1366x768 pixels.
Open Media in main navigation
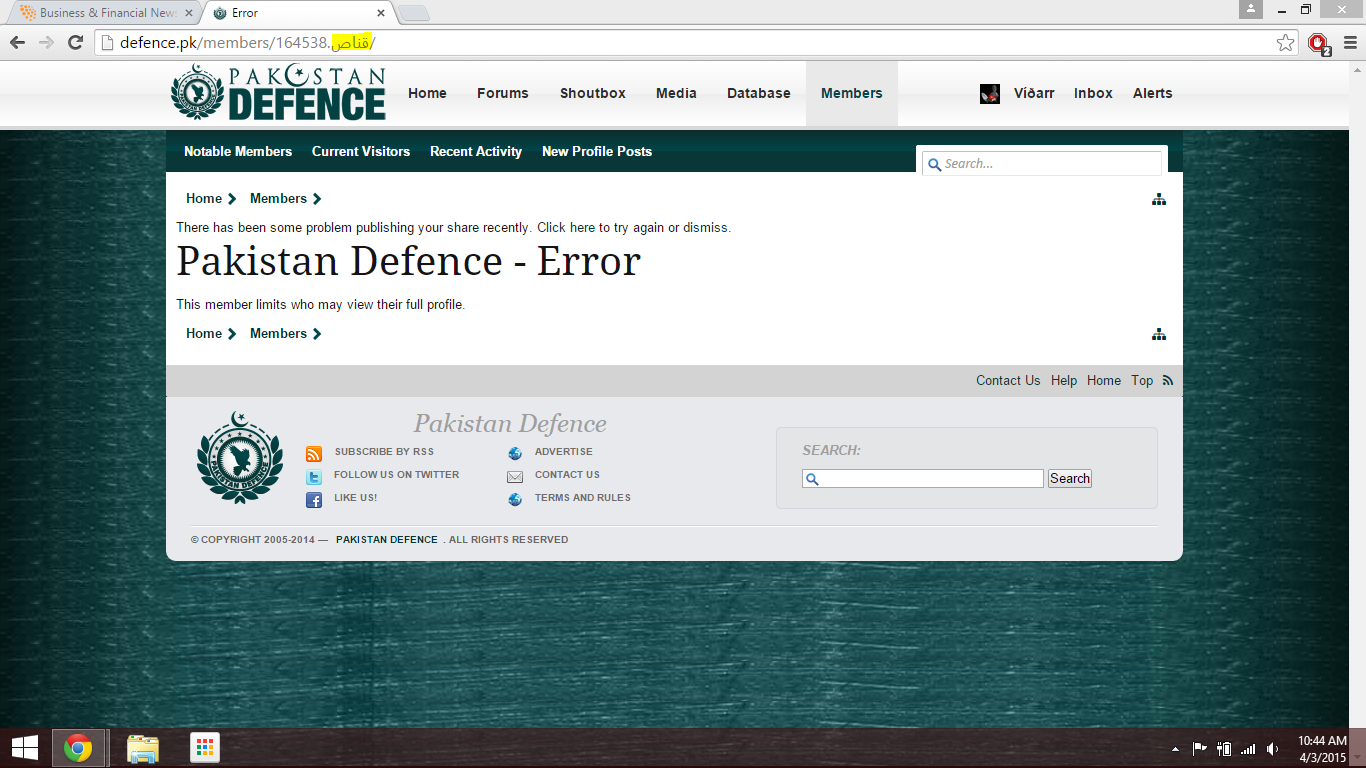(x=676, y=93)
